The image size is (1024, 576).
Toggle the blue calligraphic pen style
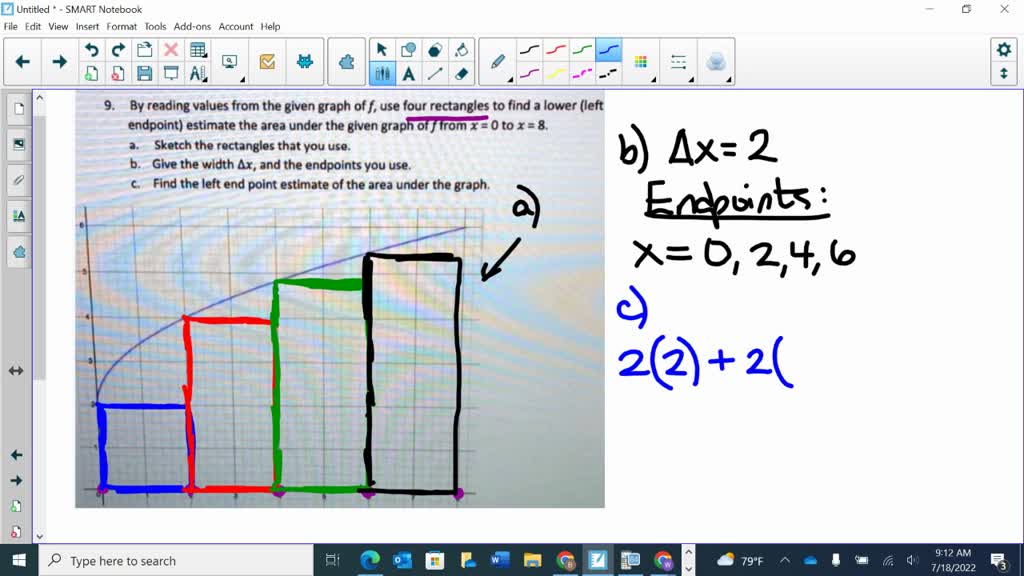608,50
